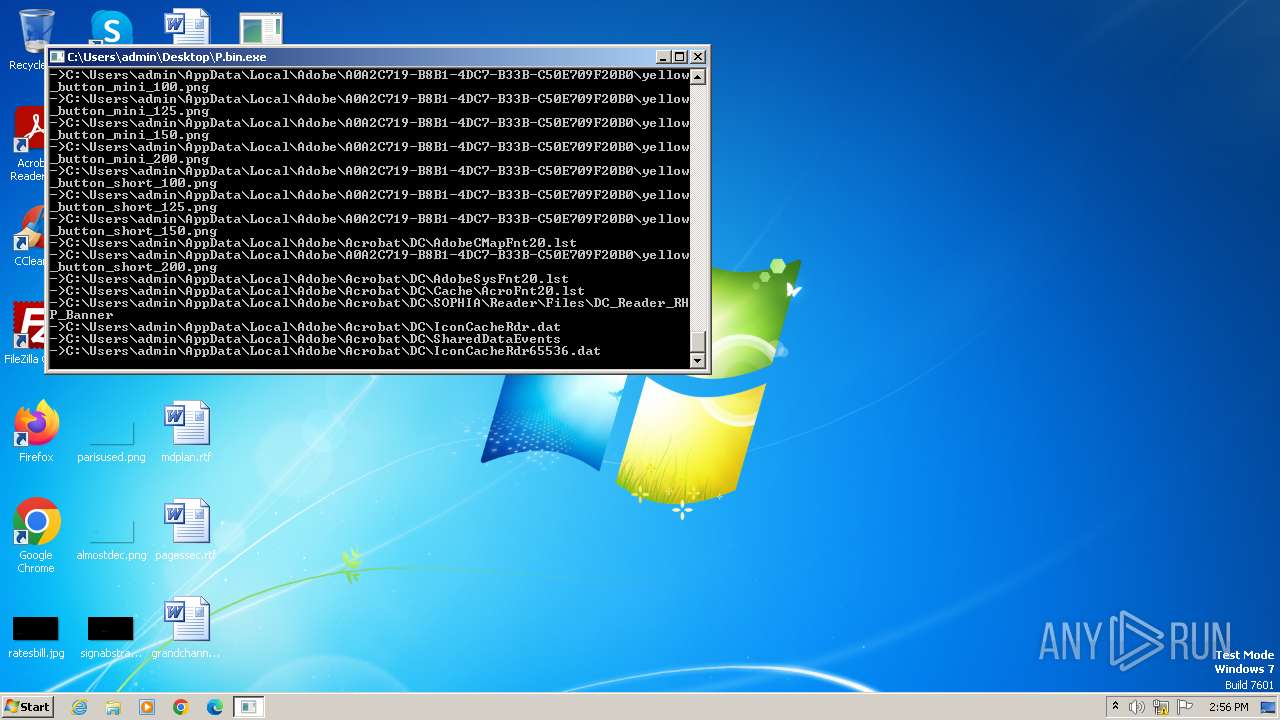The width and height of the screenshot is (1280, 720).
Task: Open the Acrobat Reader desktop shortcut
Action: 30,145
